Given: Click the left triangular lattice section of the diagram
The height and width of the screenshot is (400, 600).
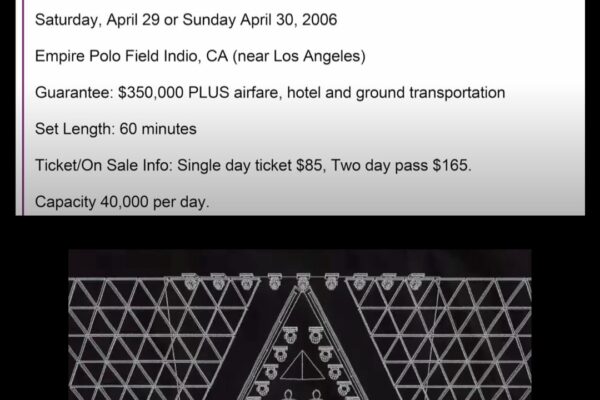Looking at the screenshot, I should click(161, 339).
